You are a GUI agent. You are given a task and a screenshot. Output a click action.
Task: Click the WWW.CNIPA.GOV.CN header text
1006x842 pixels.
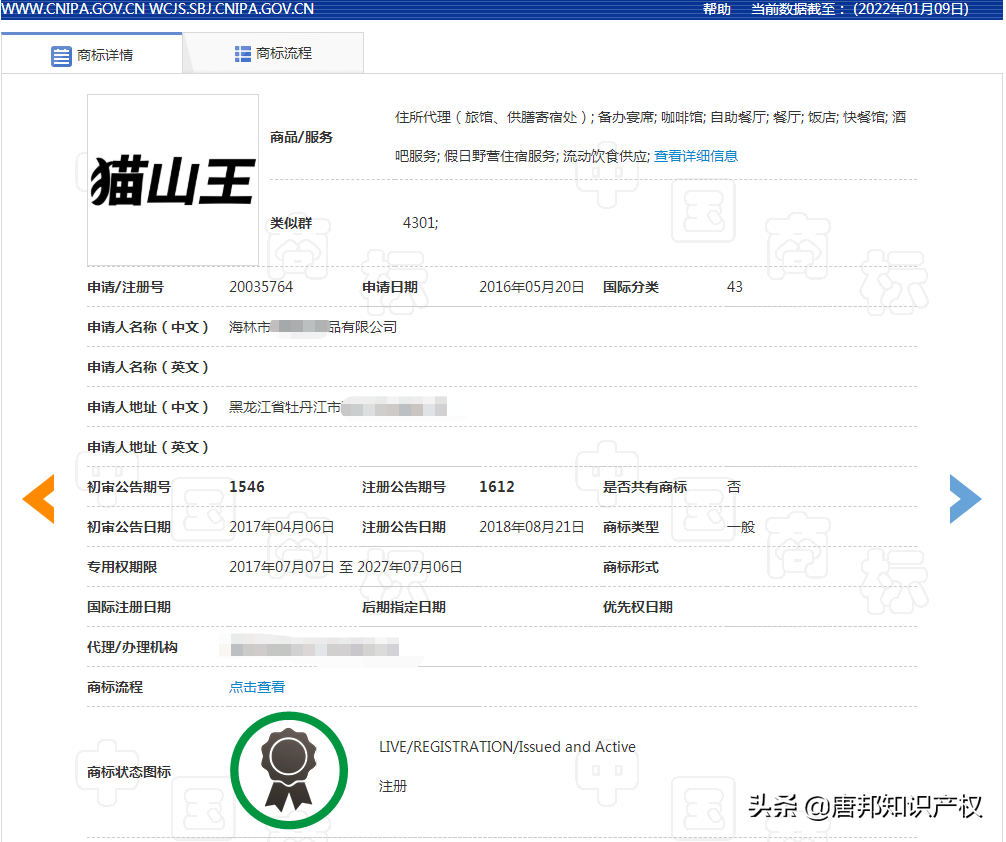[x=74, y=9]
